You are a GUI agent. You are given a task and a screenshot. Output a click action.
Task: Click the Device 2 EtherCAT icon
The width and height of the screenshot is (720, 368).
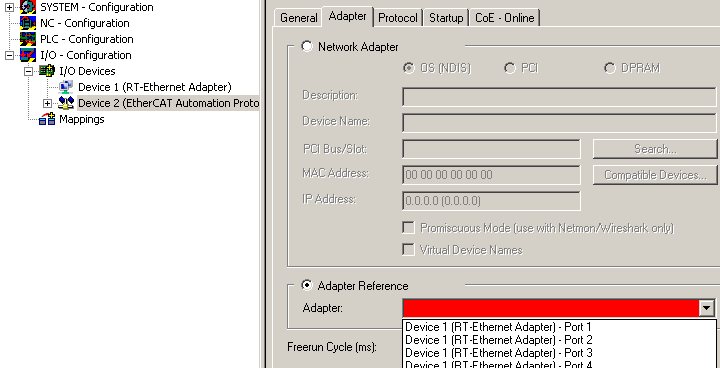(66, 103)
